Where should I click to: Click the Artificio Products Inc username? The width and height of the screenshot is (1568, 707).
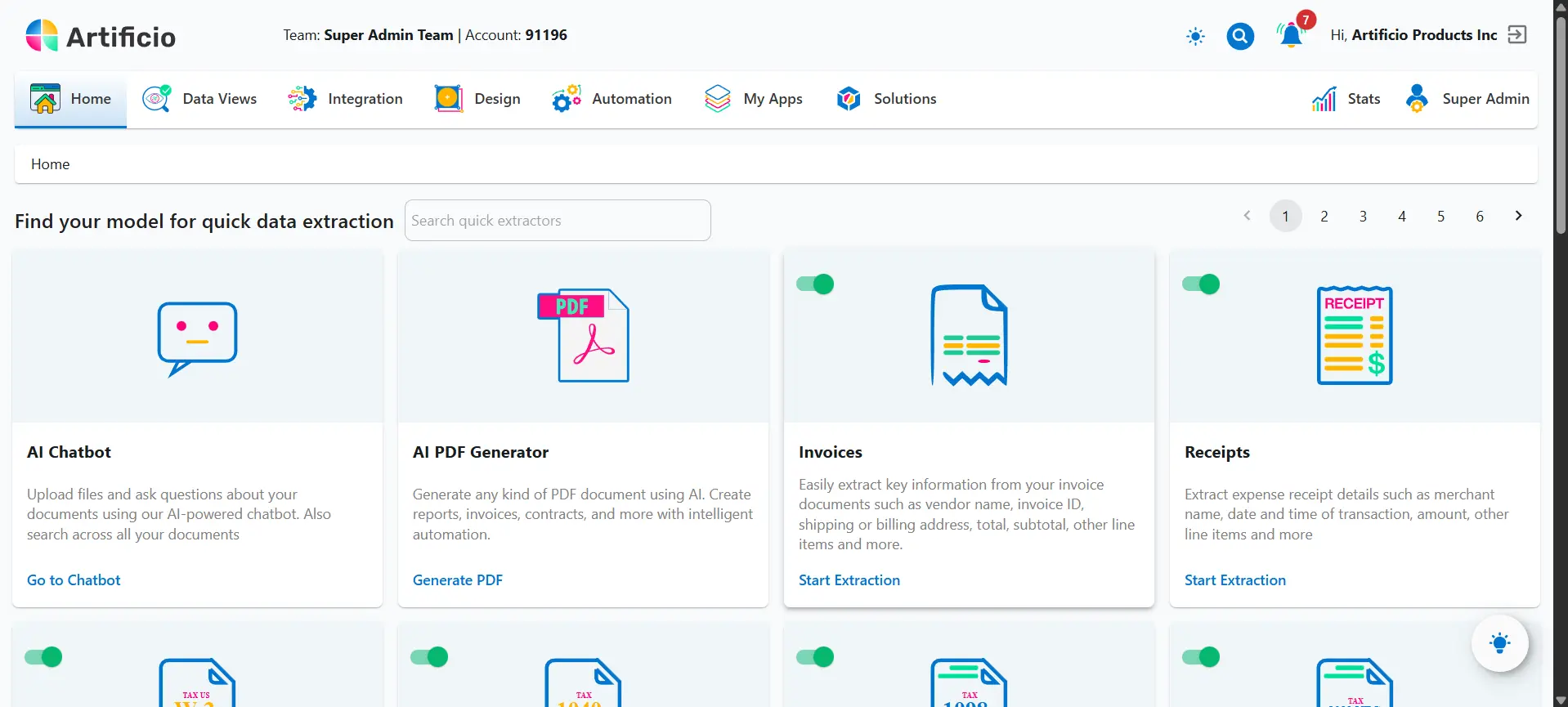coord(1424,35)
